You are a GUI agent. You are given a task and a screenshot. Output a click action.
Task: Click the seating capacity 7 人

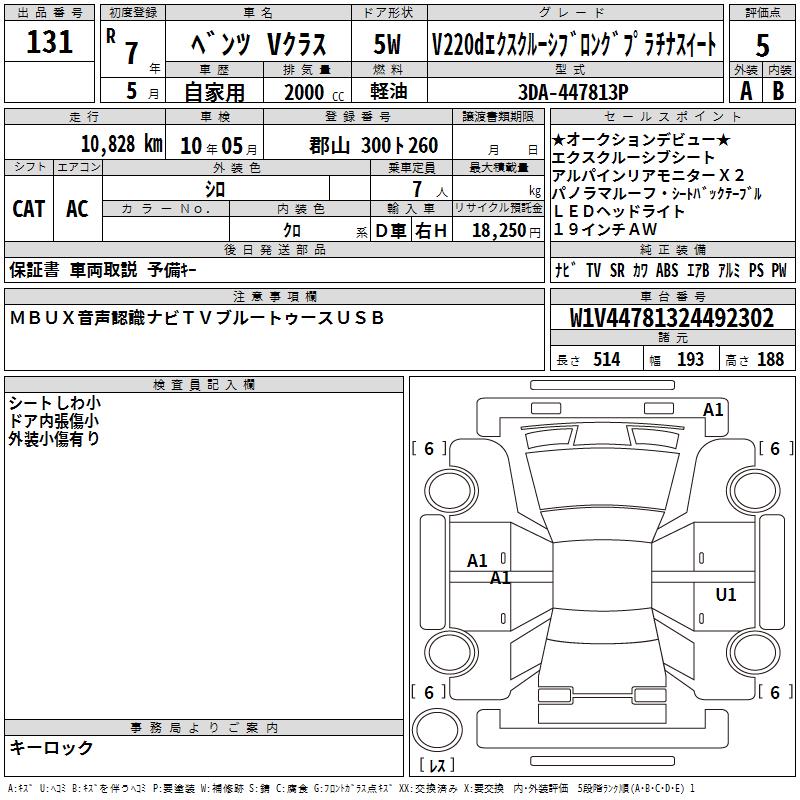pyautogui.click(x=430, y=190)
